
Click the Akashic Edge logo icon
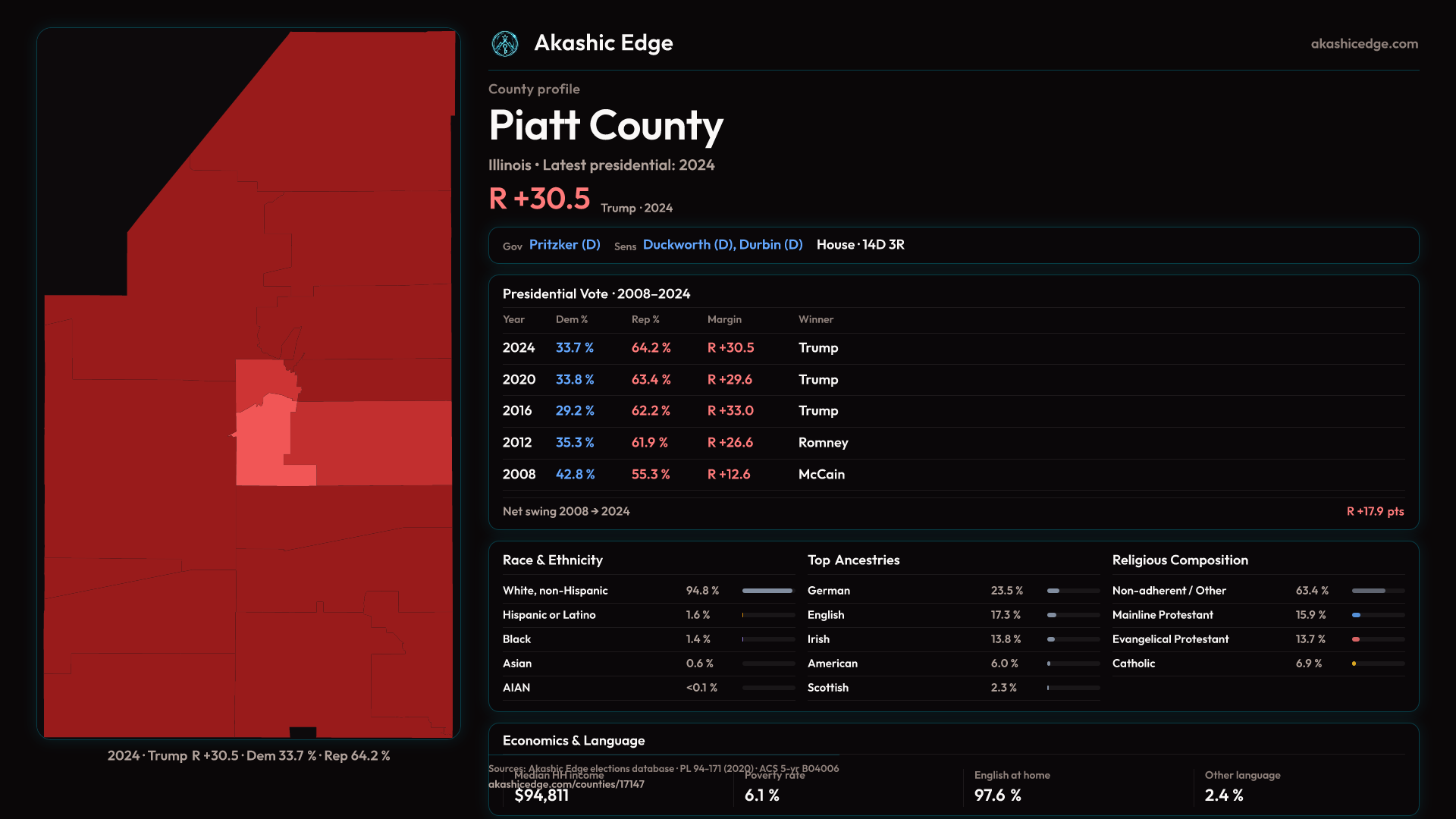coord(504,44)
